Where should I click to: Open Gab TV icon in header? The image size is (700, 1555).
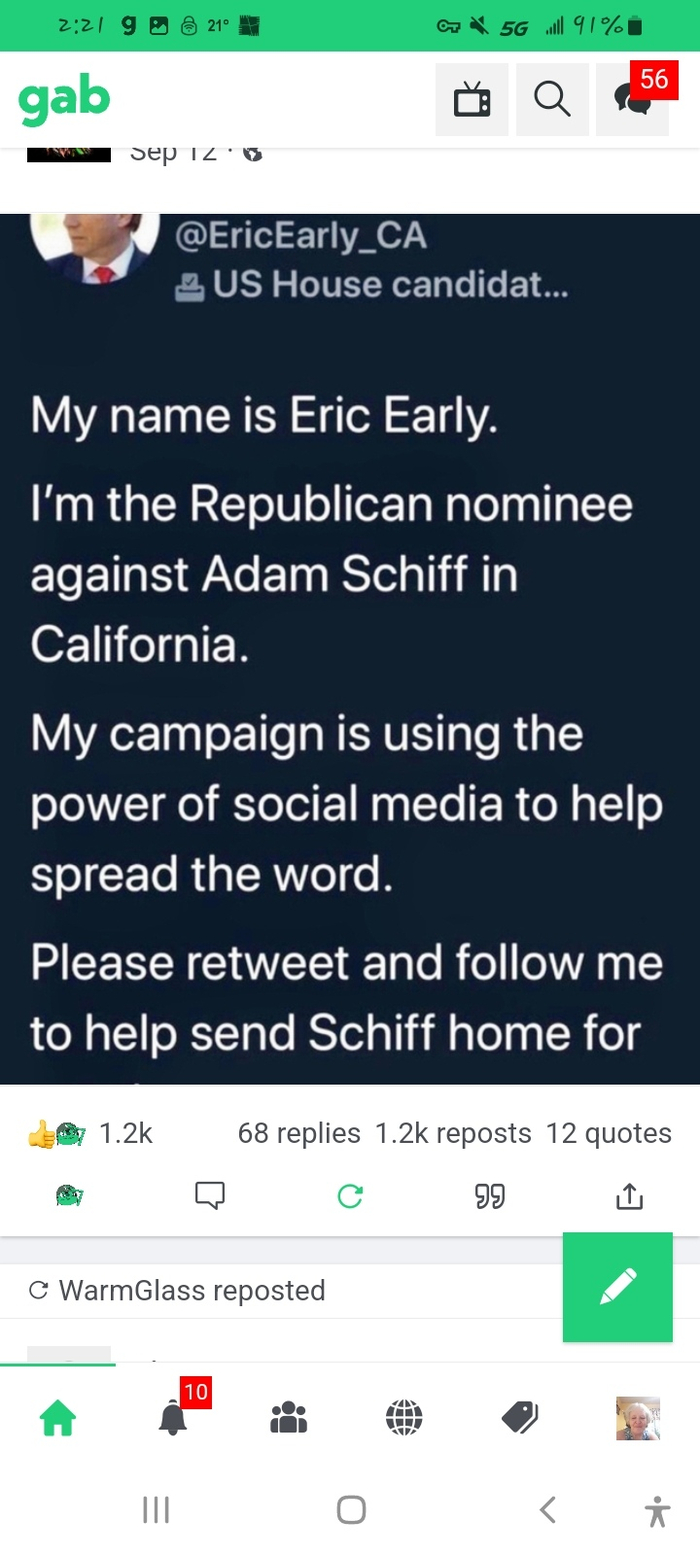click(x=472, y=99)
